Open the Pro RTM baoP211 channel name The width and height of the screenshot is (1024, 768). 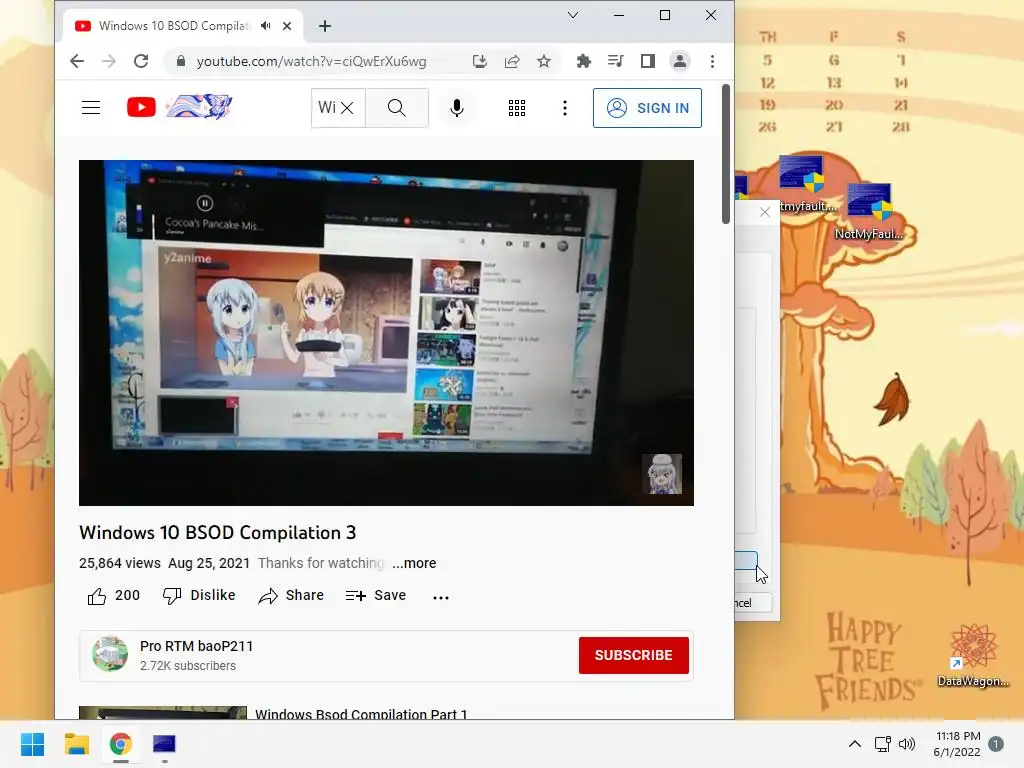(197, 646)
